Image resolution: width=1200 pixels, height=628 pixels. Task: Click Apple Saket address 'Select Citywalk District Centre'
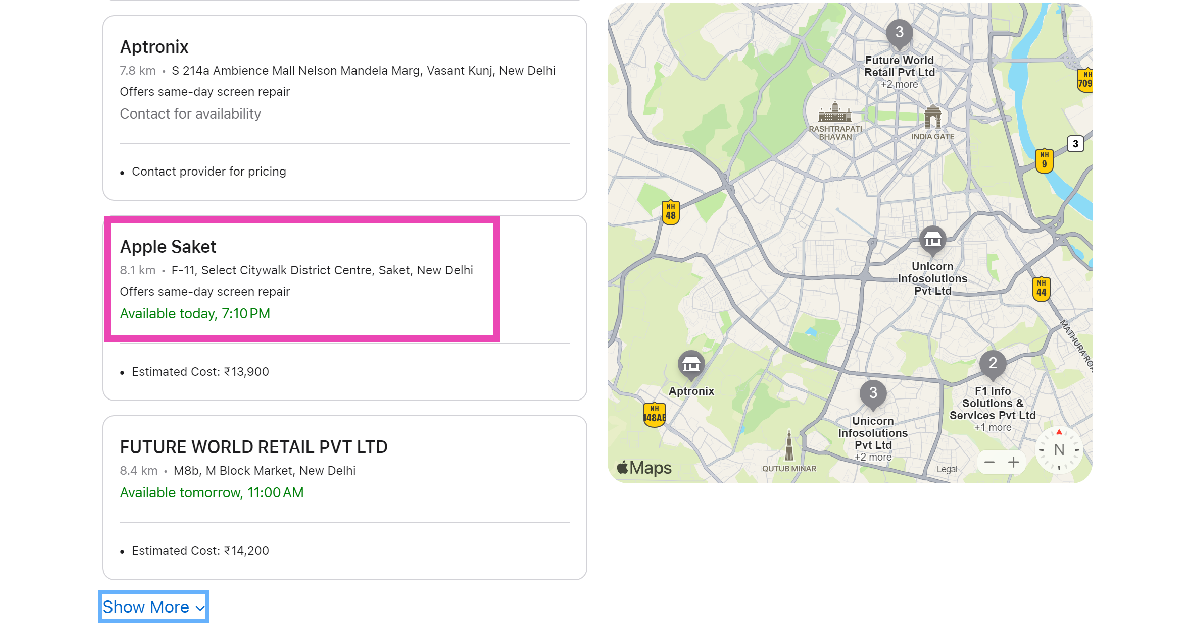322,270
